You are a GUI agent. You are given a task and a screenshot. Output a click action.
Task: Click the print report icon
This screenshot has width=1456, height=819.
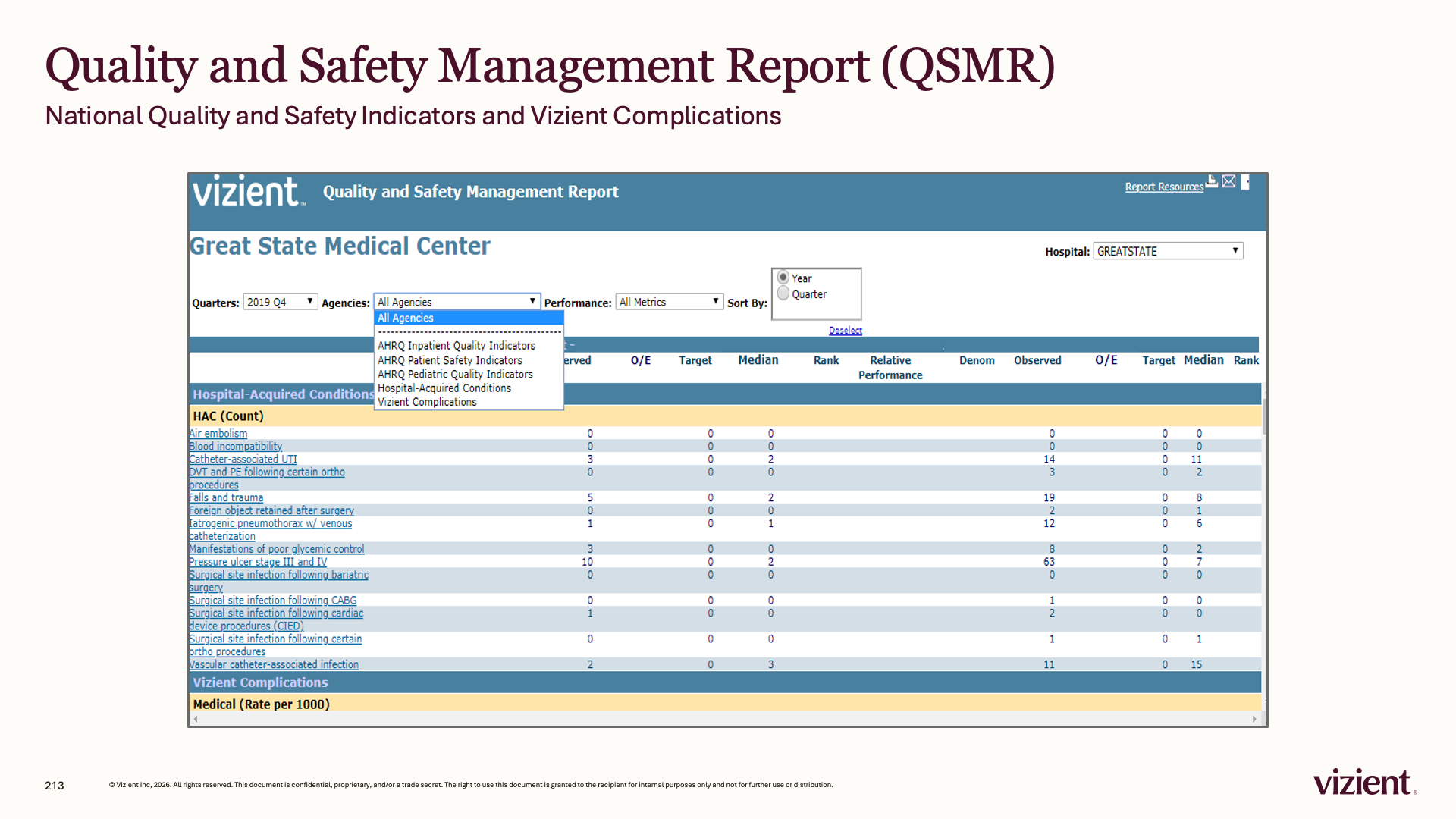click(1212, 181)
